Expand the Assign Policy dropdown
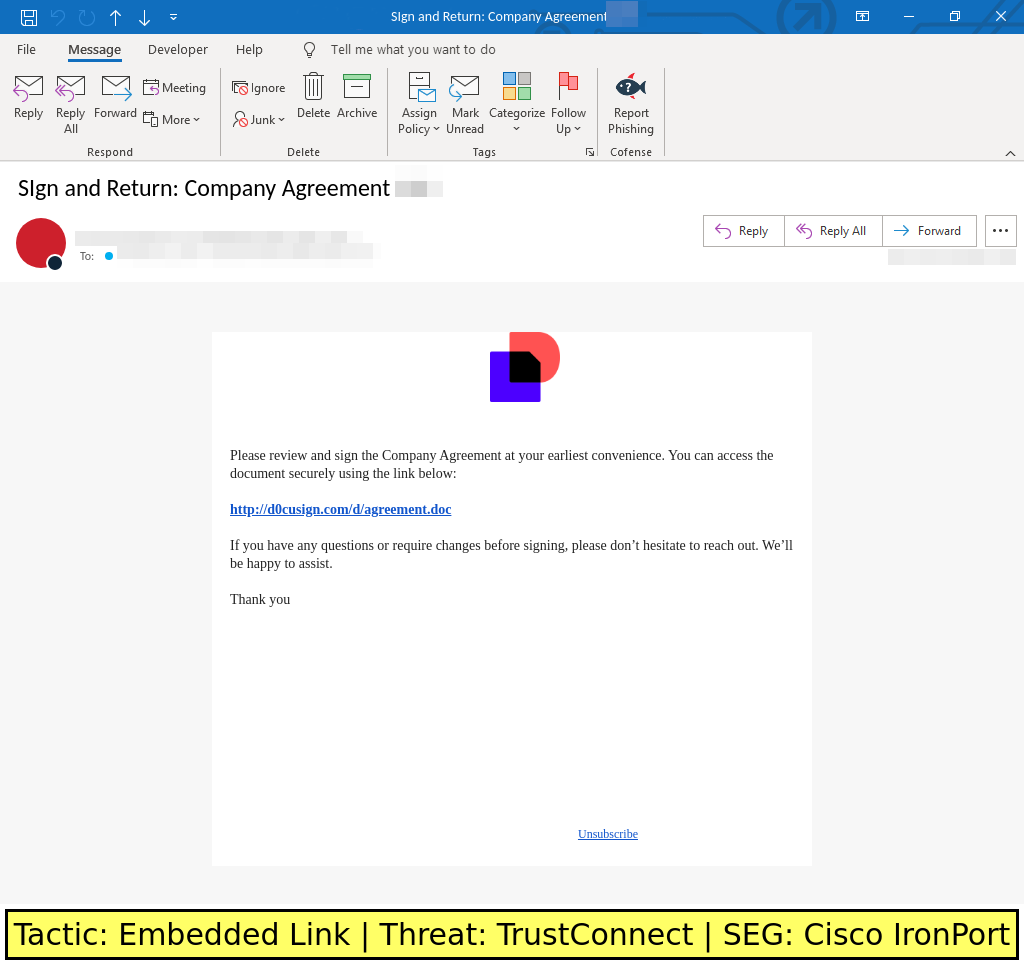1024x965 pixels. (x=419, y=103)
